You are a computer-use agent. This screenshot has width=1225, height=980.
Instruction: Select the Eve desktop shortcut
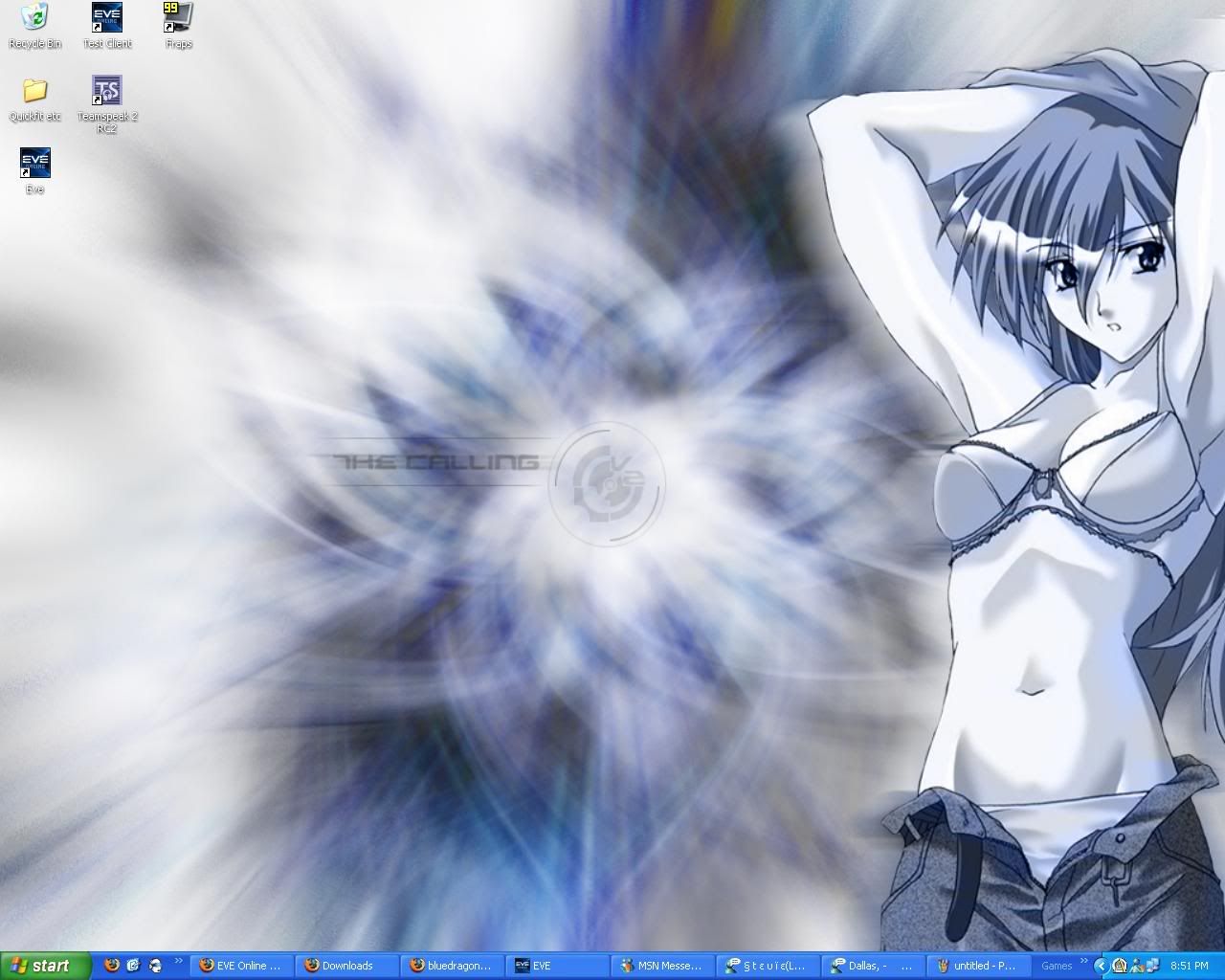[34, 171]
